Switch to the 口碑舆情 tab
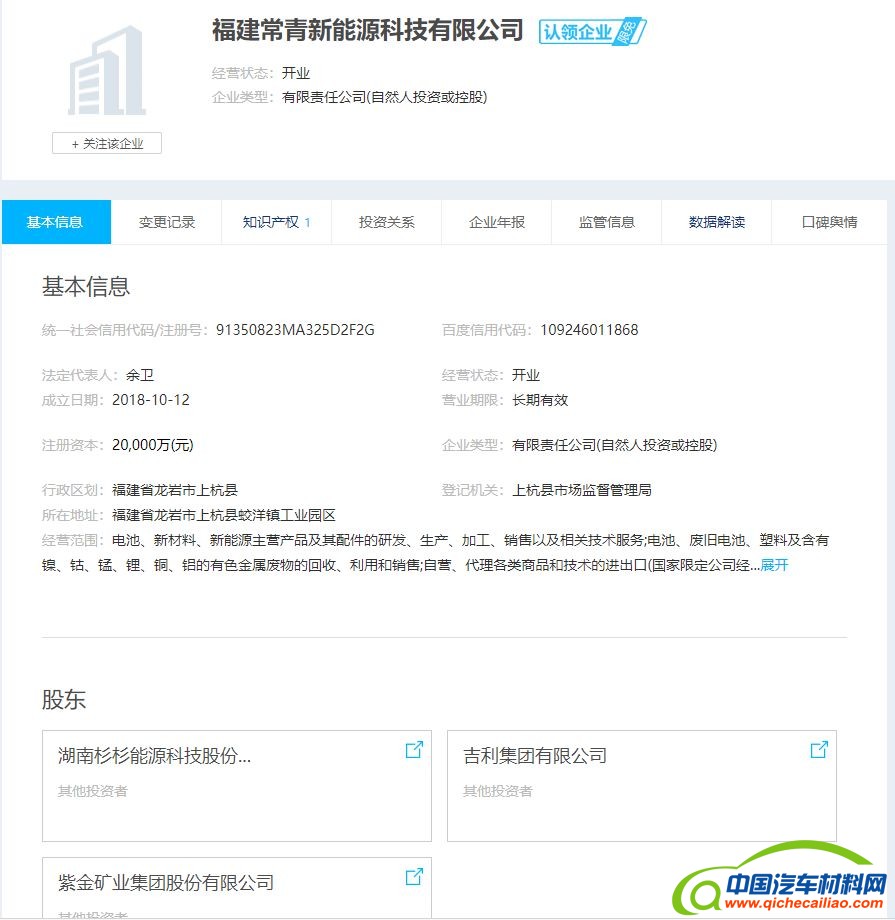895x920 pixels. pos(829,222)
